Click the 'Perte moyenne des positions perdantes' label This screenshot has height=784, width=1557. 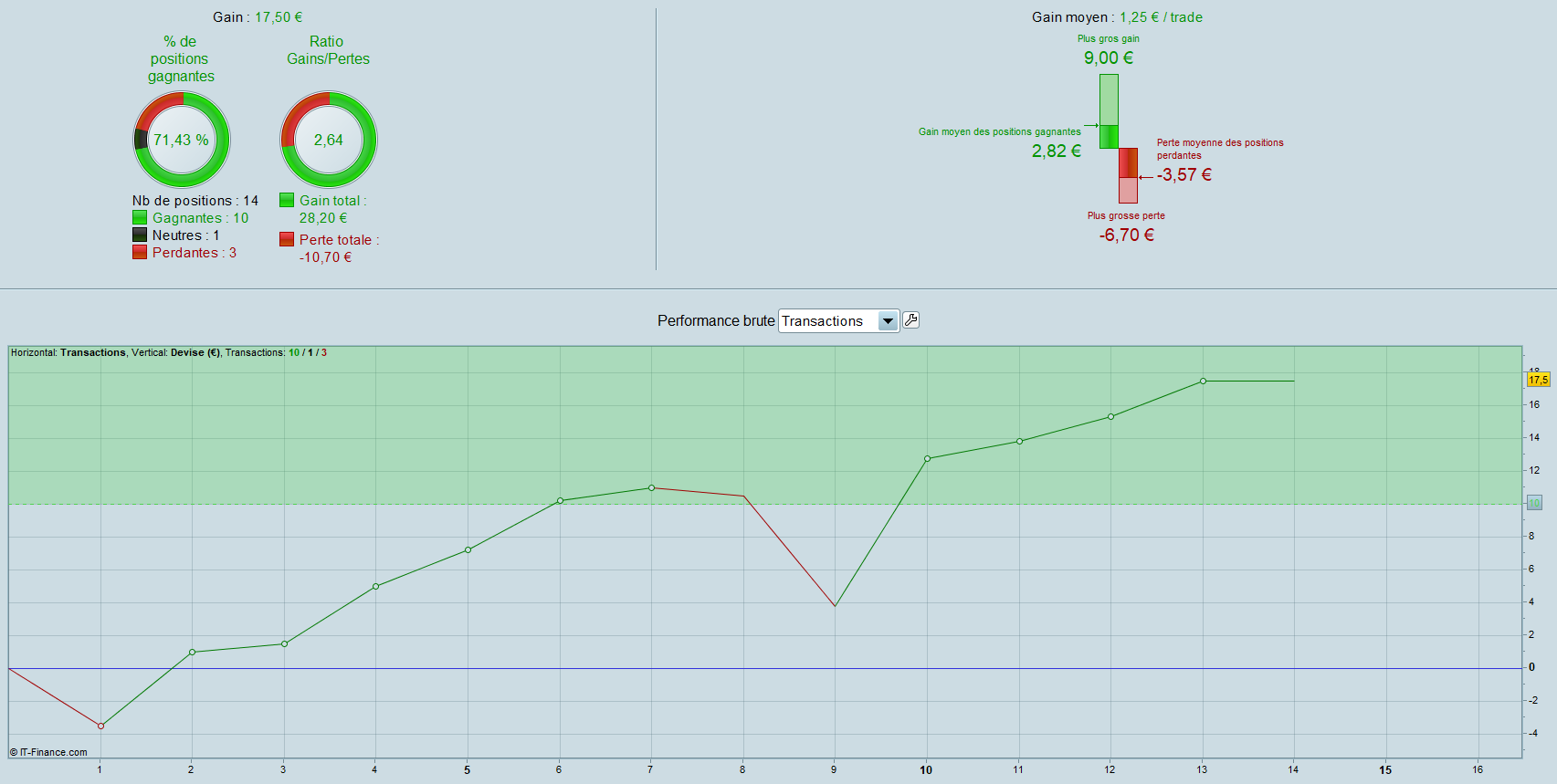coord(1220,149)
